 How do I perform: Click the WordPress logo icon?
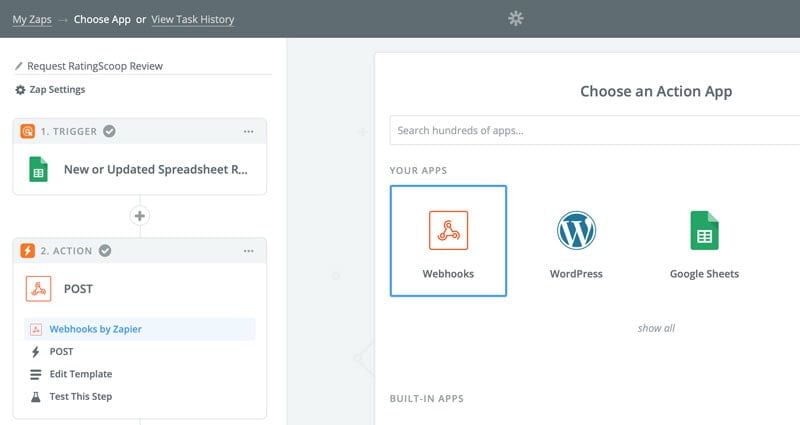tap(576, 230)
